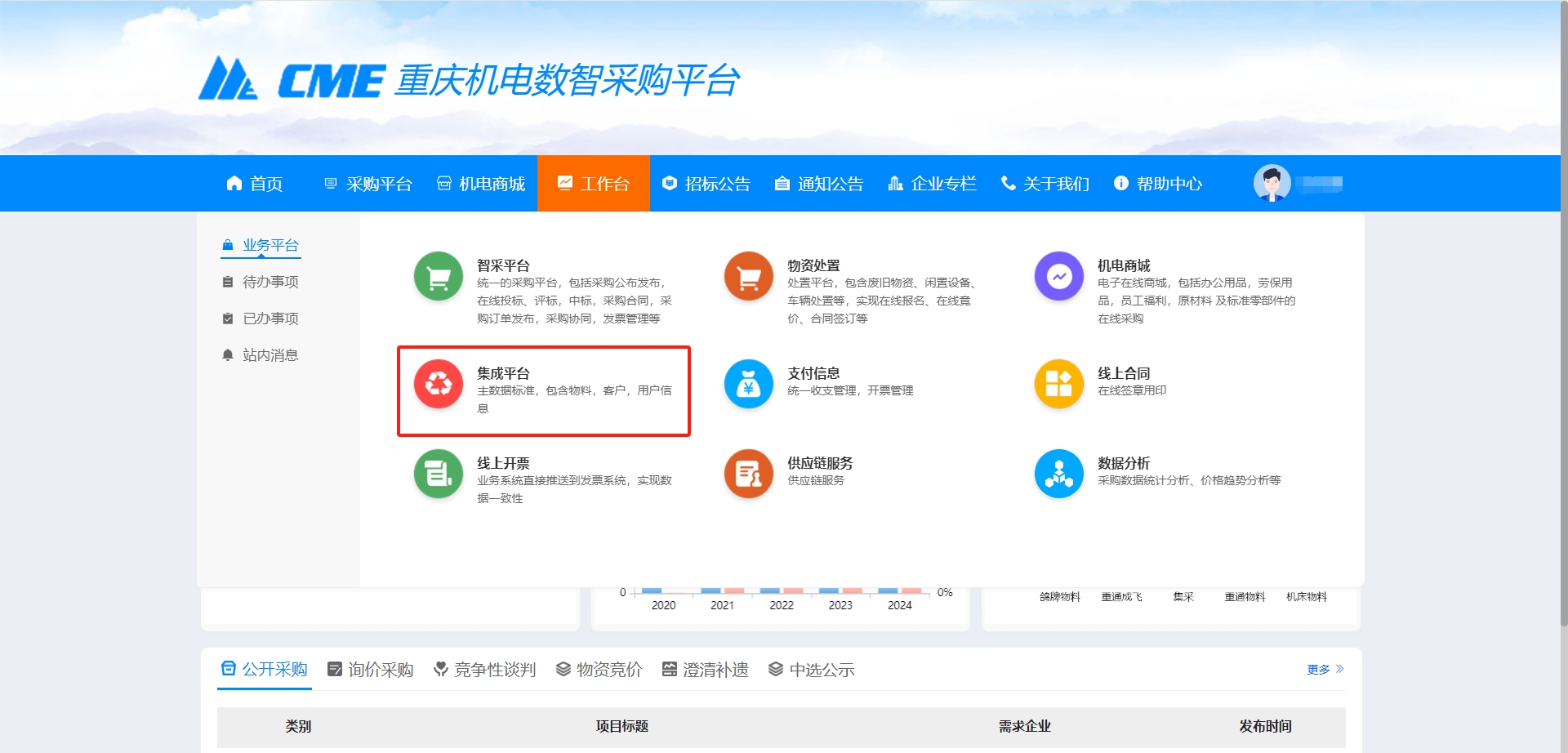
Task: Open 帮助中心 from the top menu
Action: click(1158, 184)
